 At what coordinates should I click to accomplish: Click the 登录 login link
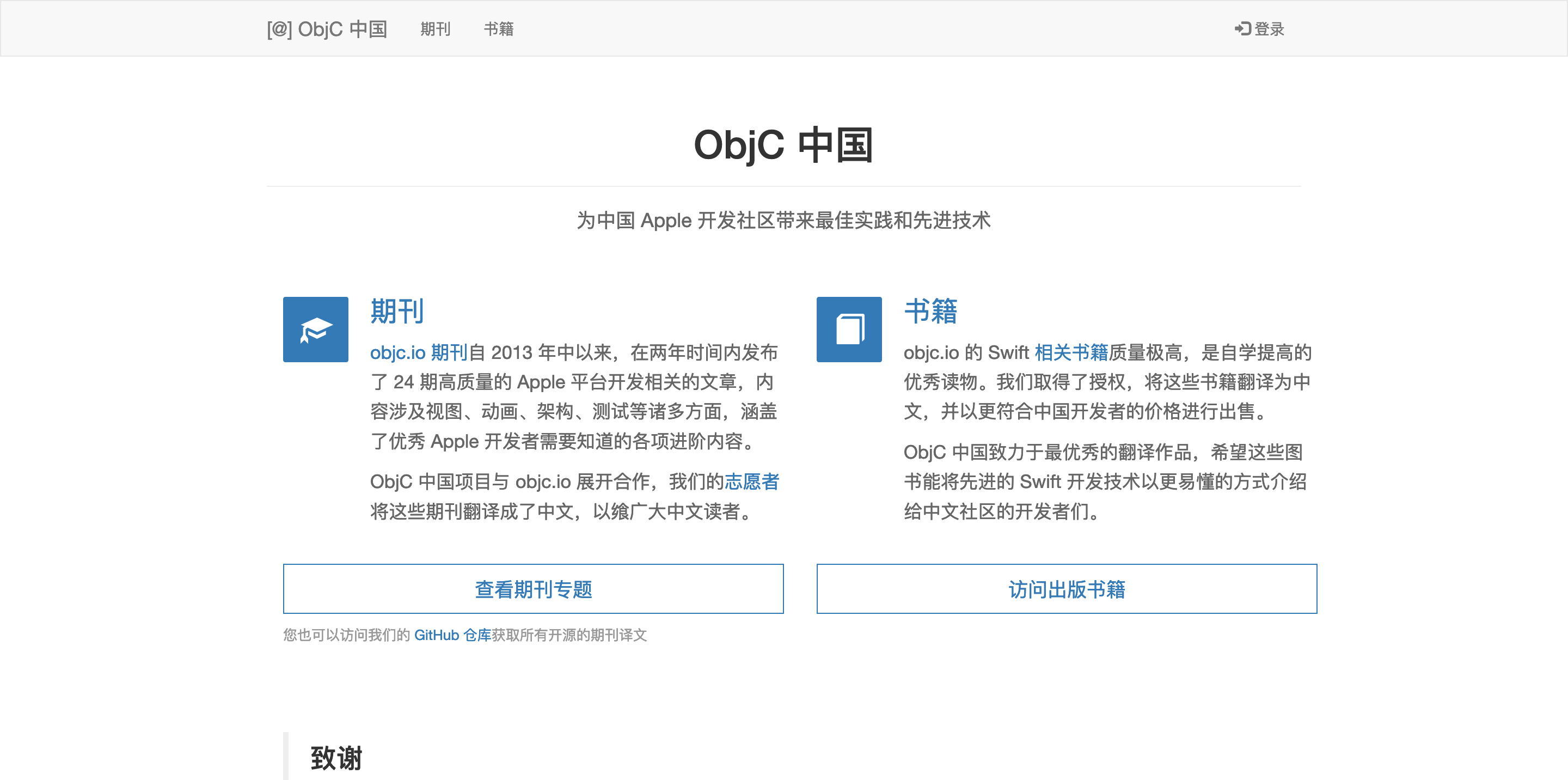point(1269,29)
